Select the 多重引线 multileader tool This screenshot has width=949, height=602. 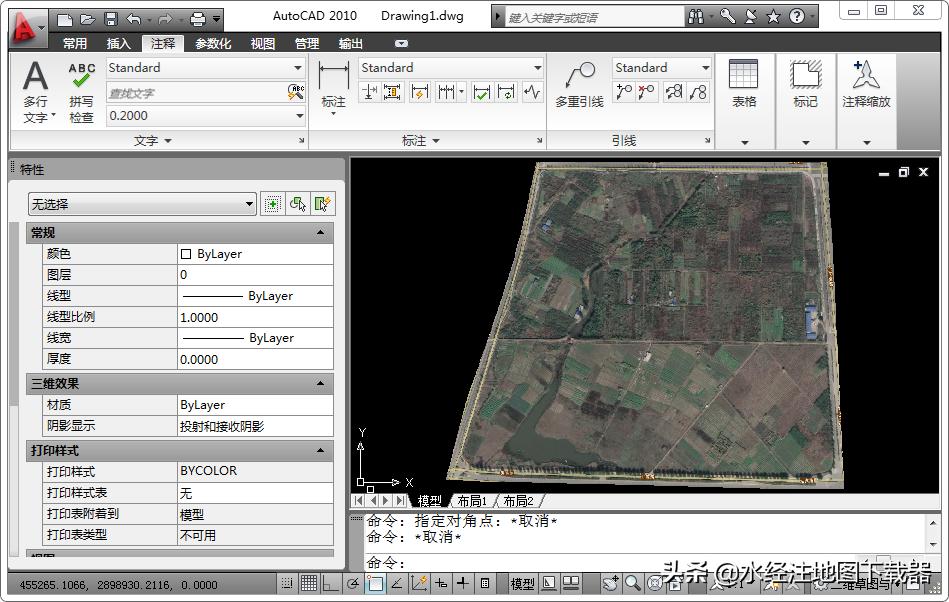pyautogui.click(x=579, y=85)
